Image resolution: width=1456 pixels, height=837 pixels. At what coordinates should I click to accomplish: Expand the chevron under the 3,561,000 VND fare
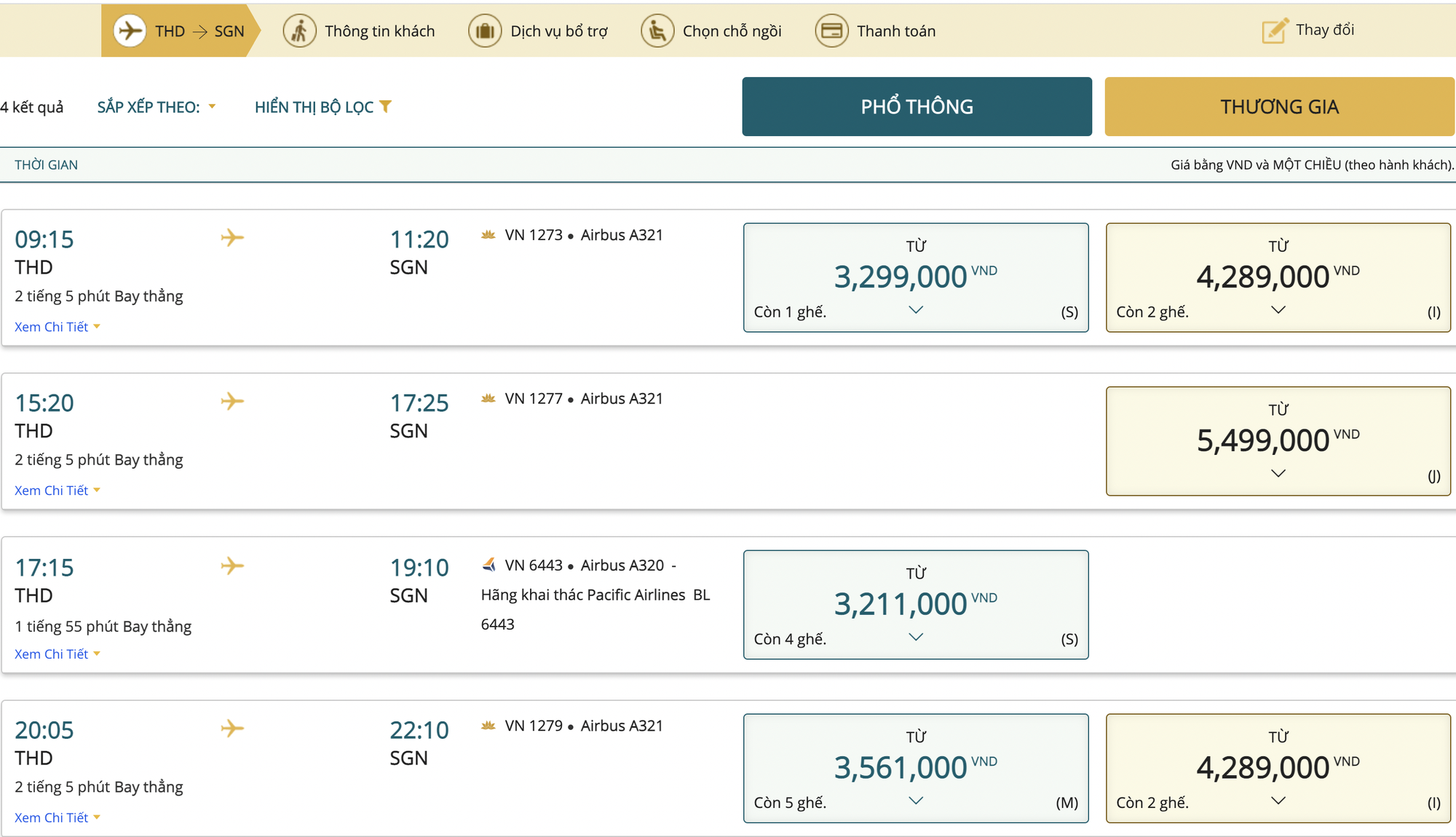tap(916, 801)
